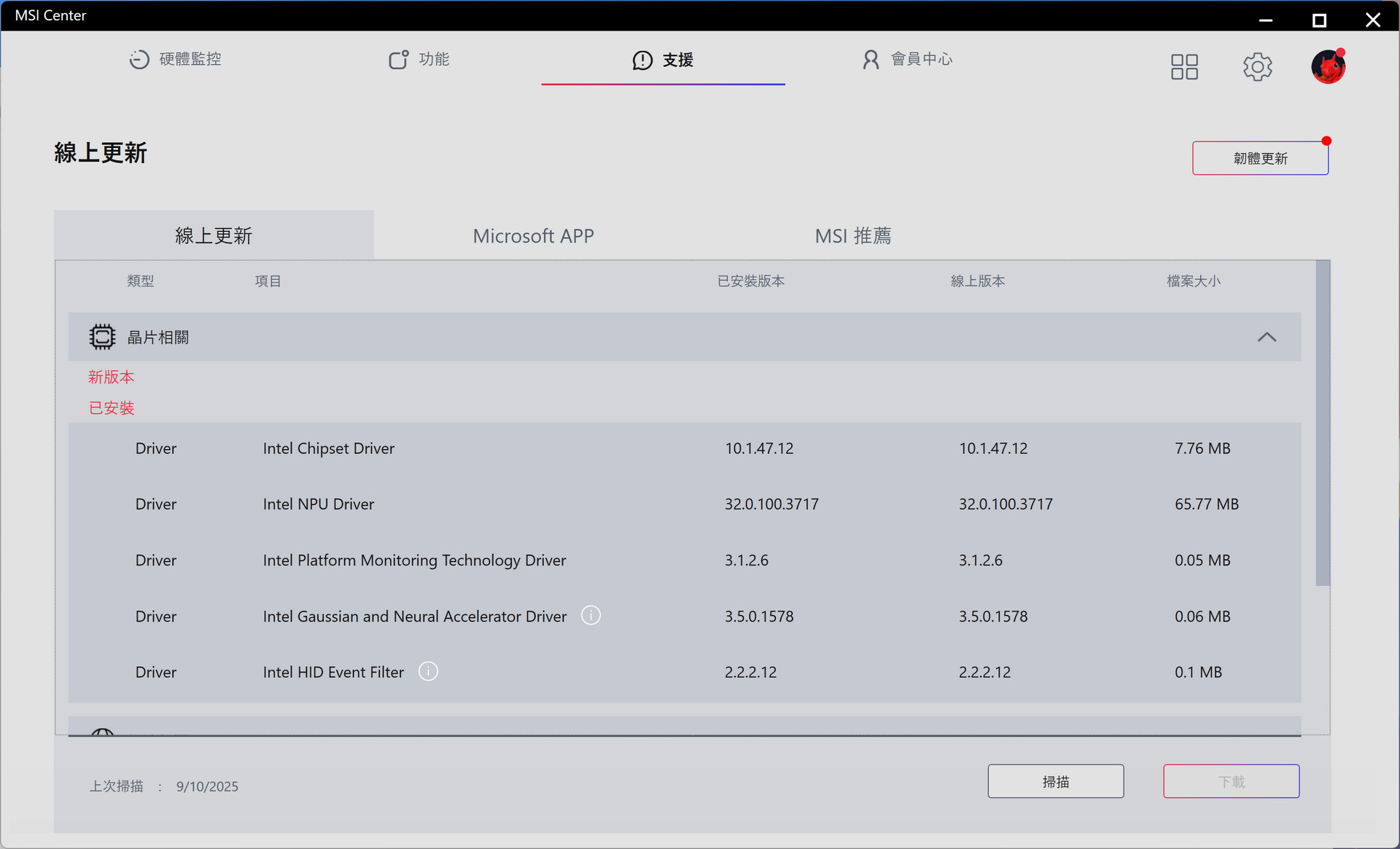The width and height of the screenshot is (1400, 849).
Task: Close the MSI Center window
Action: click(1372, 20)
